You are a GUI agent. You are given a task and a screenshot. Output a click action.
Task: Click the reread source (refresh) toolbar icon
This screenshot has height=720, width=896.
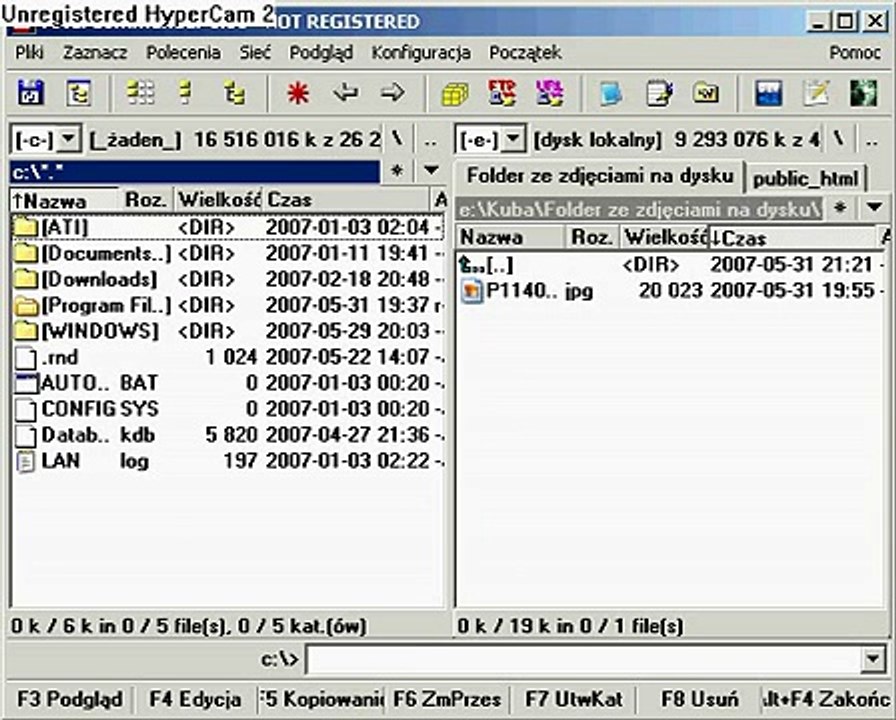31,93
